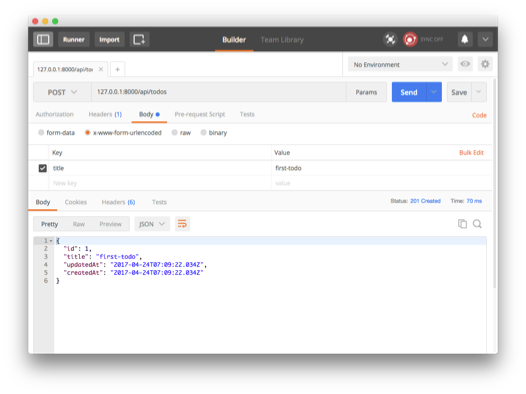Open the Pre-request Script tab
Screen dimensions: 526x394
(x=200, y=114)
